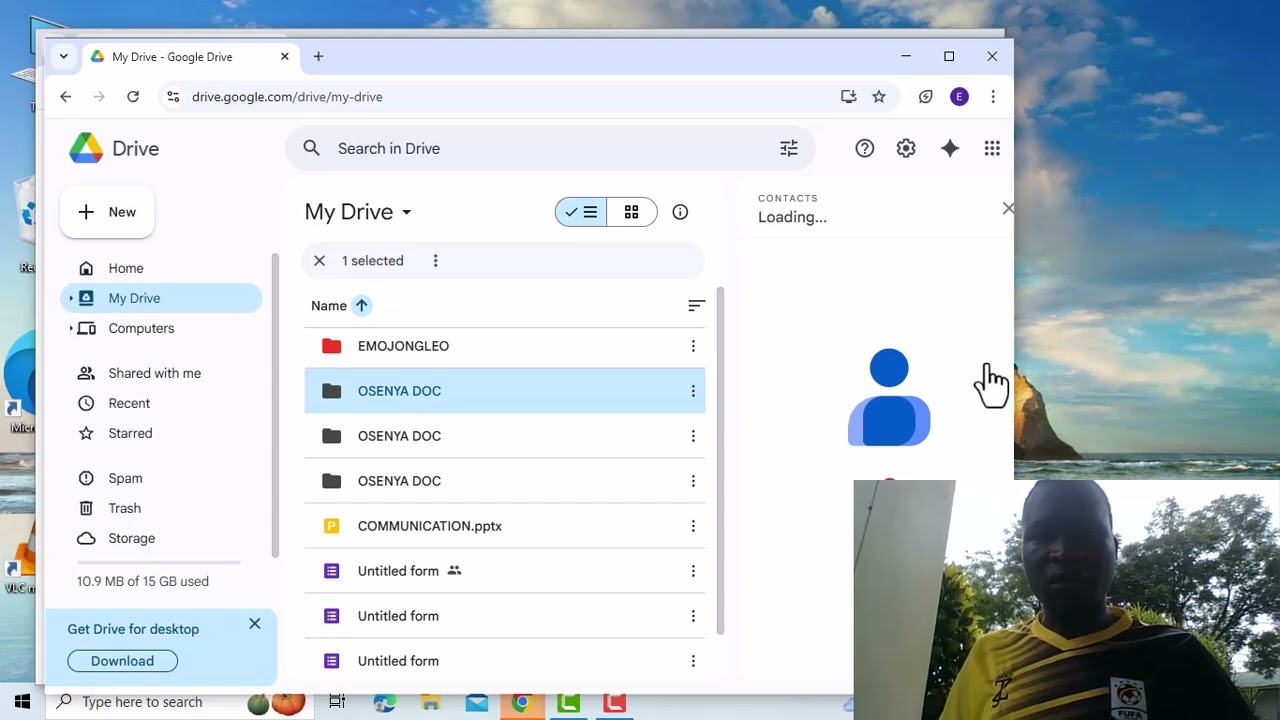Open the Google apps grid
1280x720 pixels.
point(992,148)
